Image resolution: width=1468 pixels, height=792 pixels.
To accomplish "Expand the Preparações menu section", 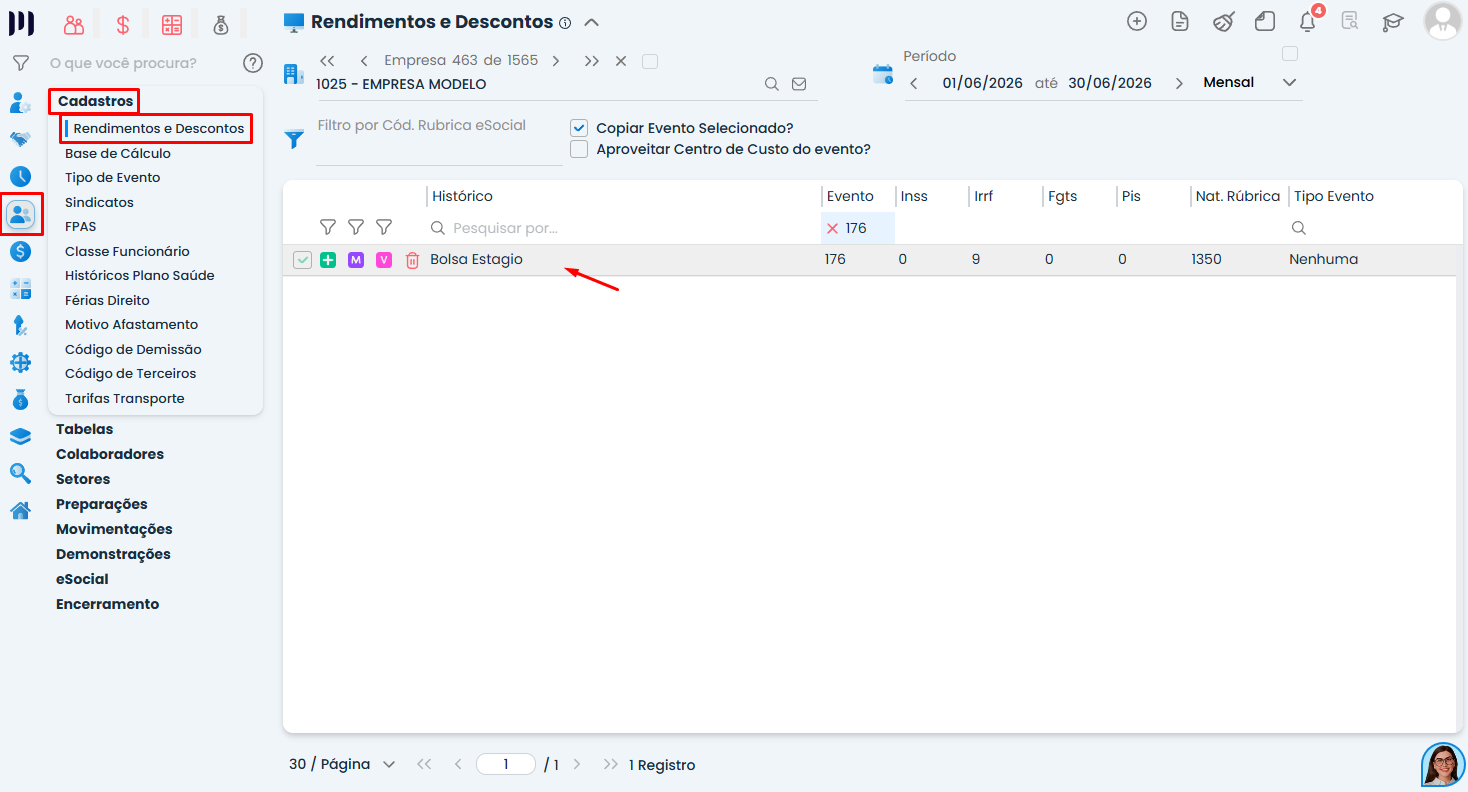I will coord(102,504).
